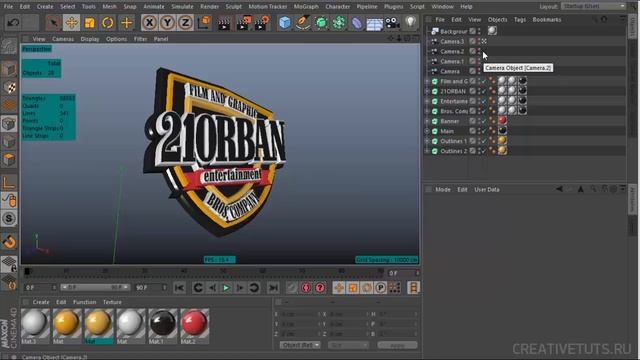
Task: Open Object Manager Tags menu
Action: click(520, 20)
